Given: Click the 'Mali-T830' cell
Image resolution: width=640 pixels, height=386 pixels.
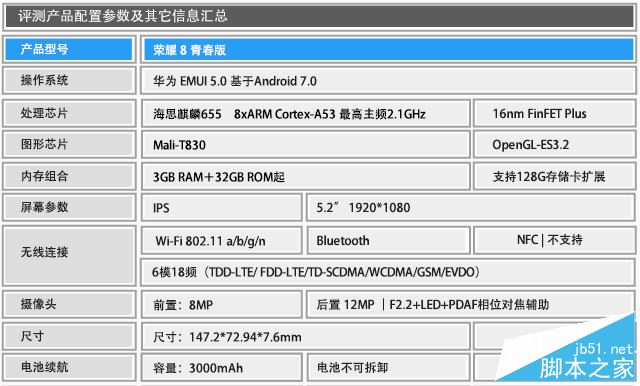Looking at the screenshot, I should coord(306,144).
